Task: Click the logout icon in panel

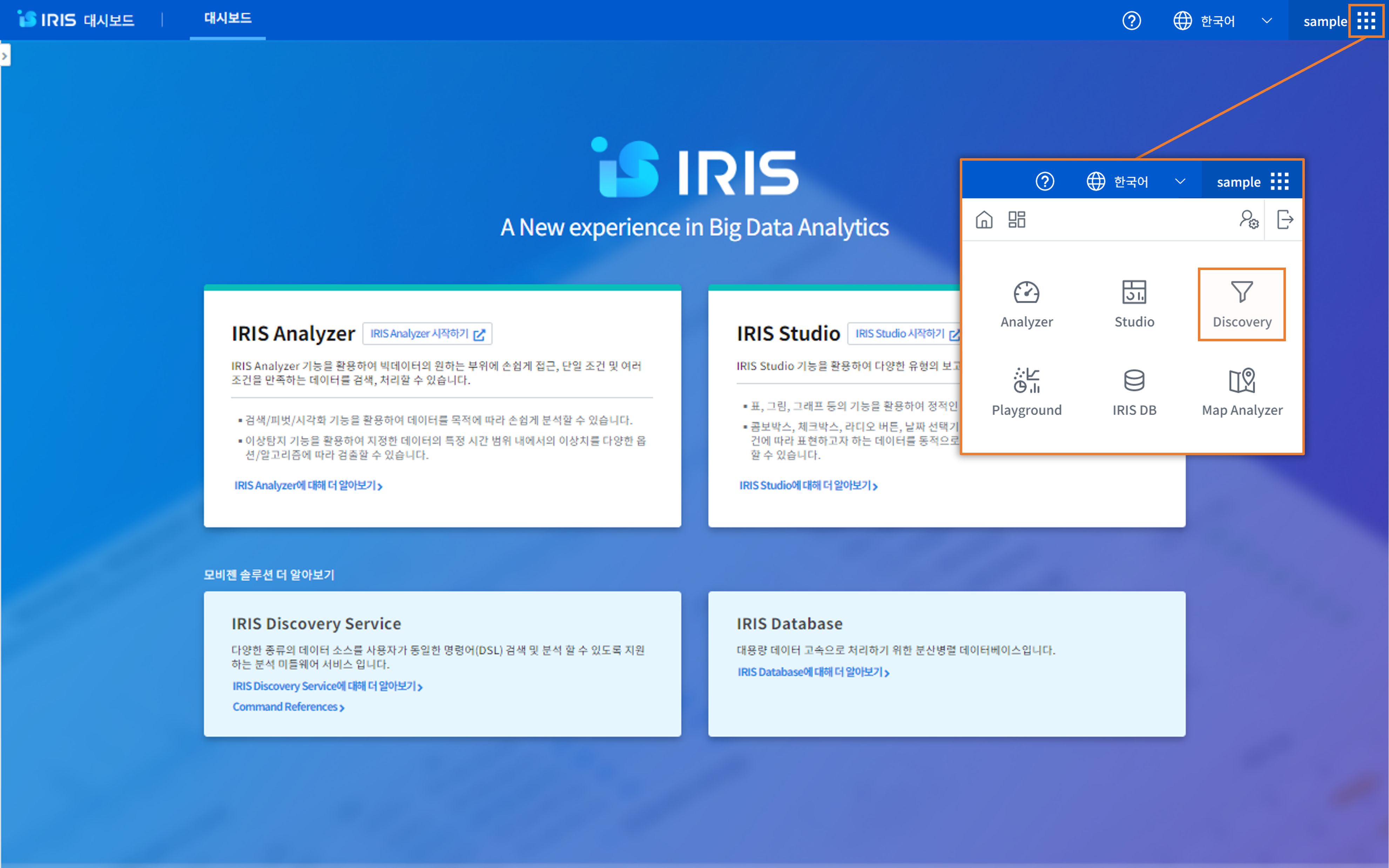Action: coord(1285,219)
